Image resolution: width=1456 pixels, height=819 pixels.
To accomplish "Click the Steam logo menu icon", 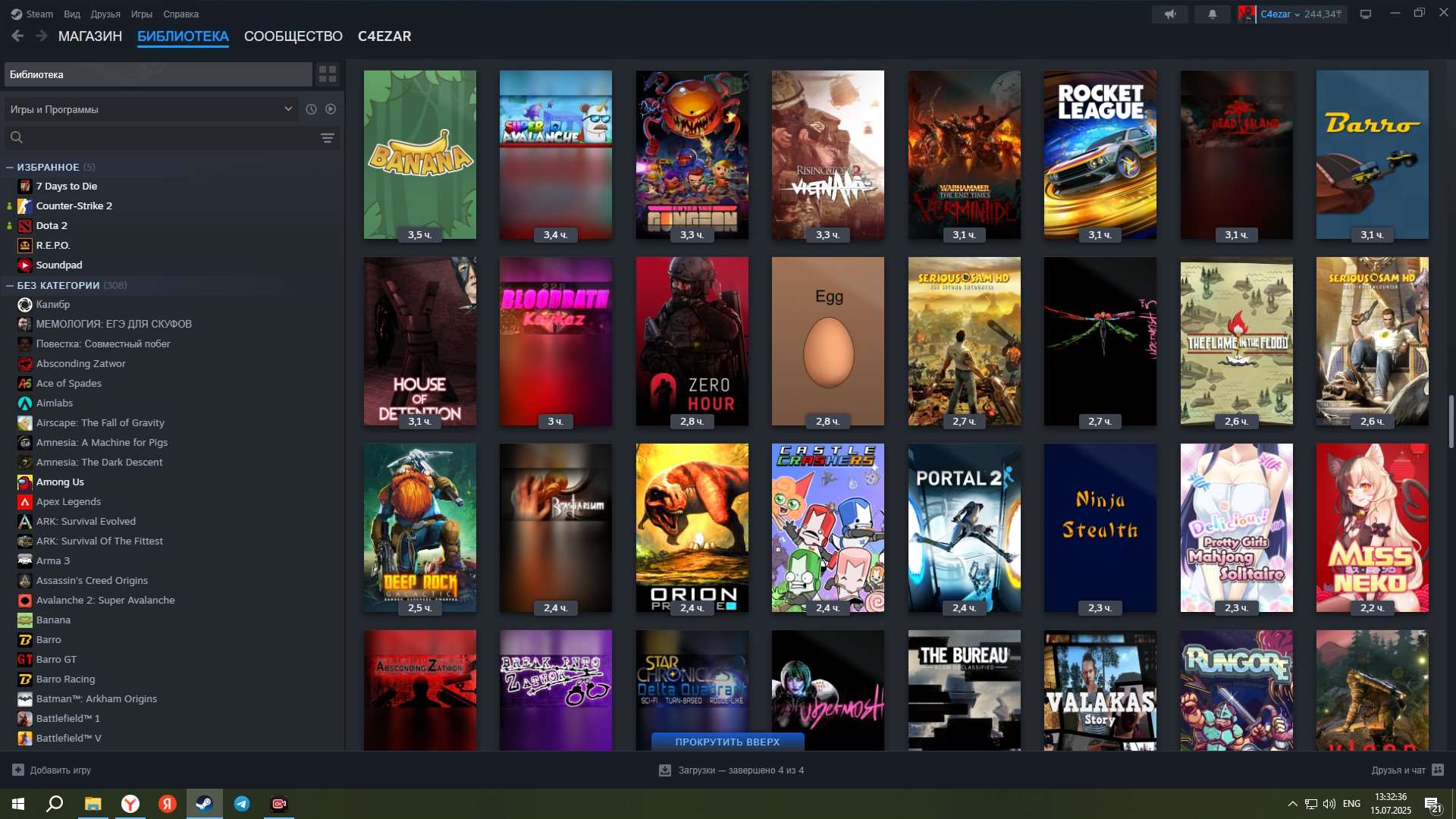I will (x=16, y=14).
